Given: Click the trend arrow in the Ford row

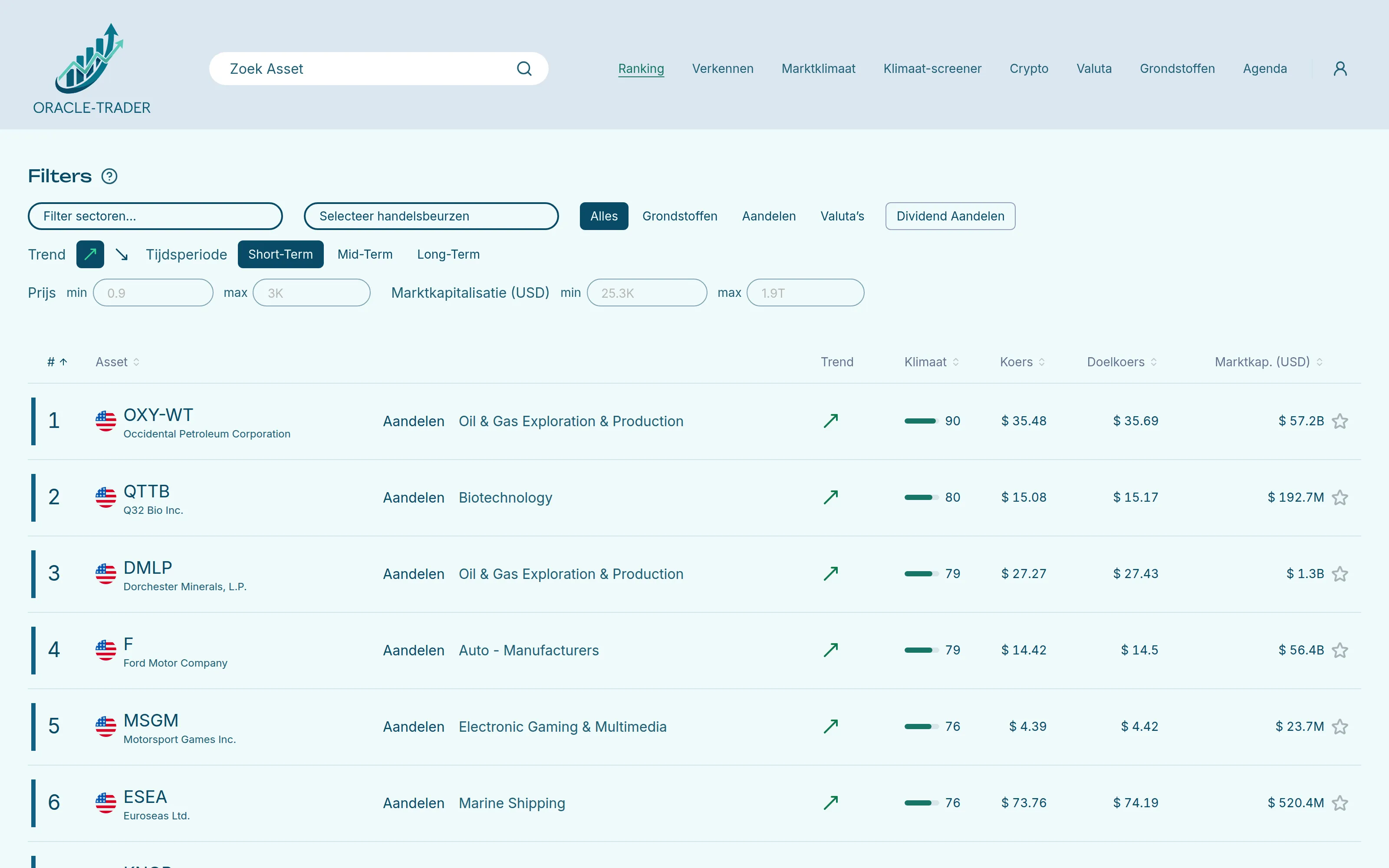Looking at the screenshot, I should [830, 651].
